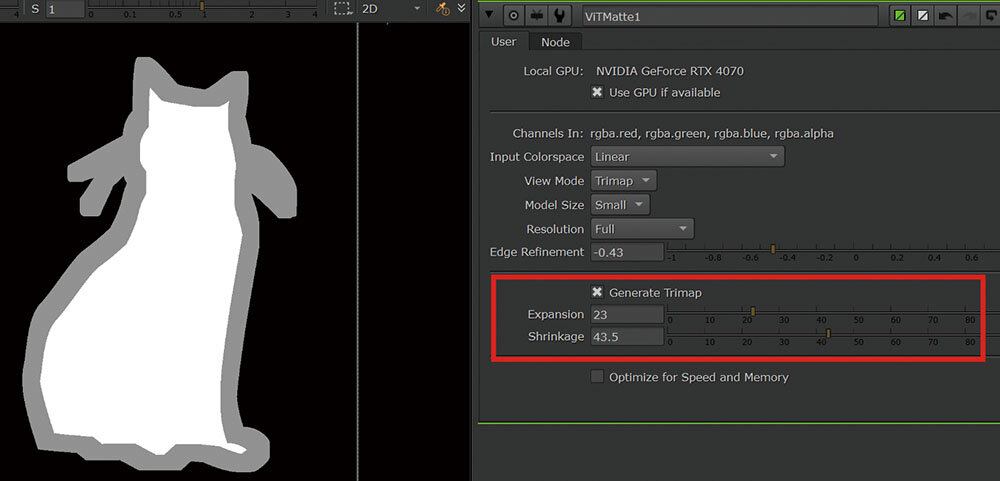Open the Input Colorspace dropdown
This screenshot has width=1000, height=481.
point(687,157)
